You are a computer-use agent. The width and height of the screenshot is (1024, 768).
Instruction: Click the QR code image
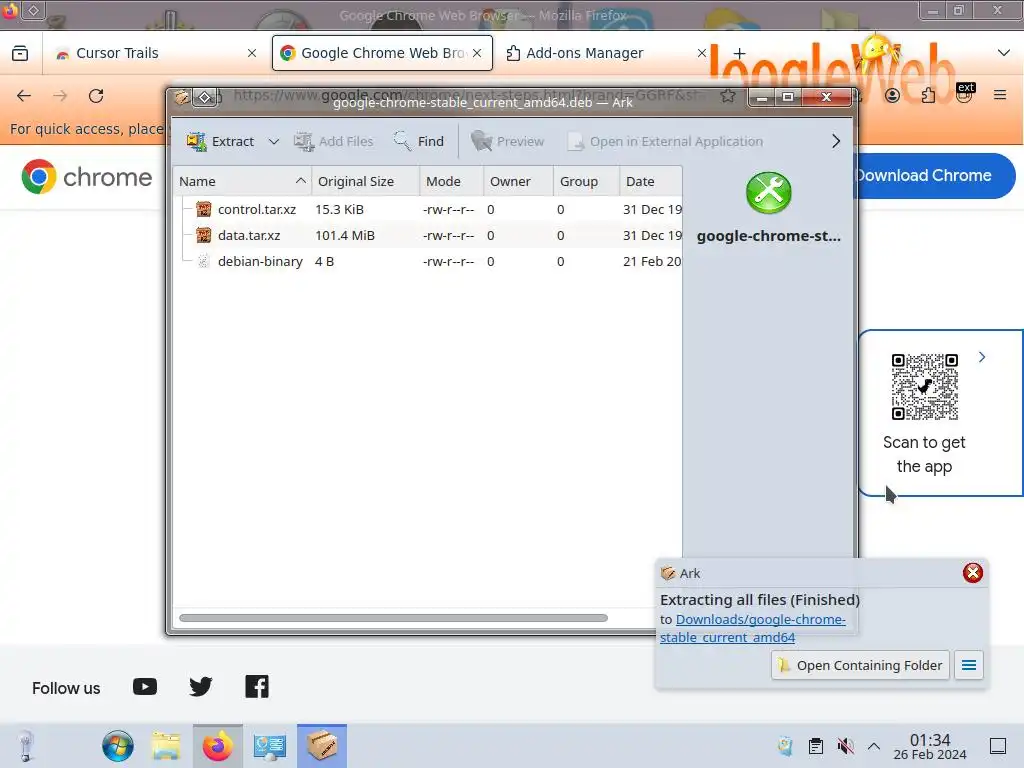click(x=925, y=387)
